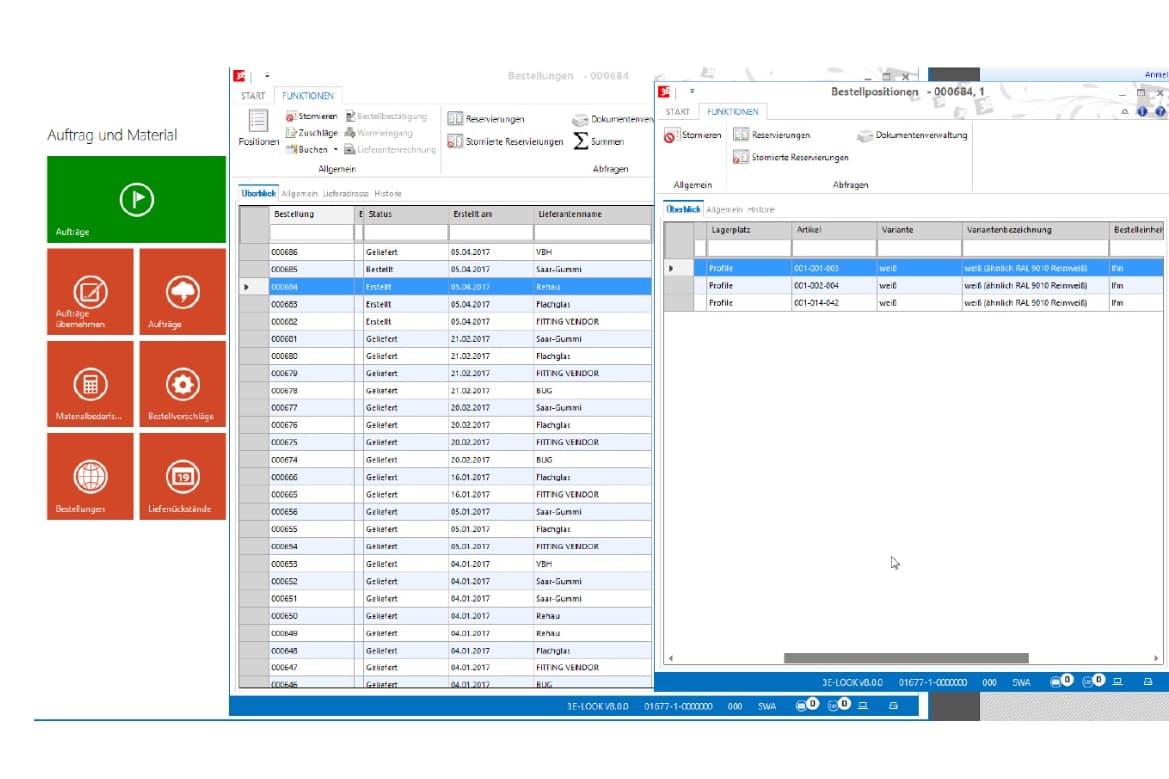Switch to START tab in Bestellpositionen window
This screenshot has width=1169, height=779.
pos(678,112)
